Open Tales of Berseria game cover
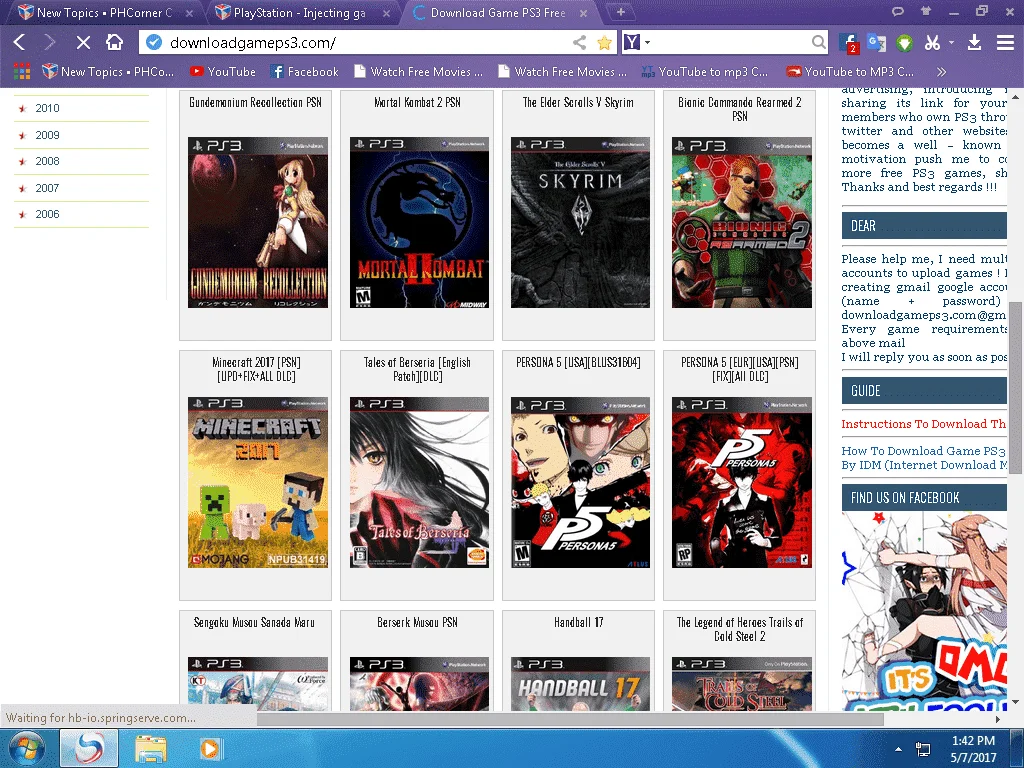Viewport: 1024px width, 768px height. click(419, 483)
